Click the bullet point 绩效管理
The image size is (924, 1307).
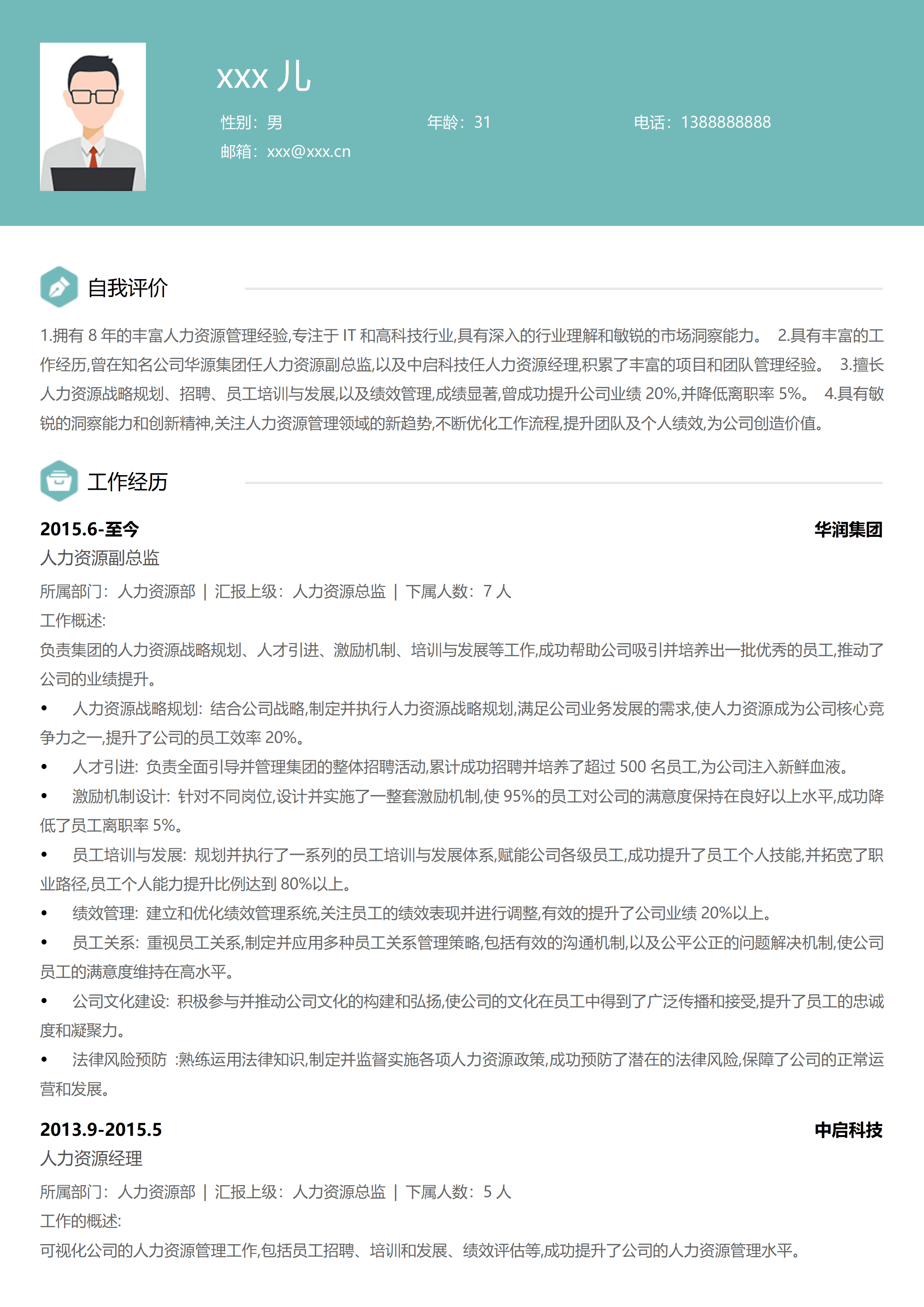pyautogui.click(x=105, y=914)
